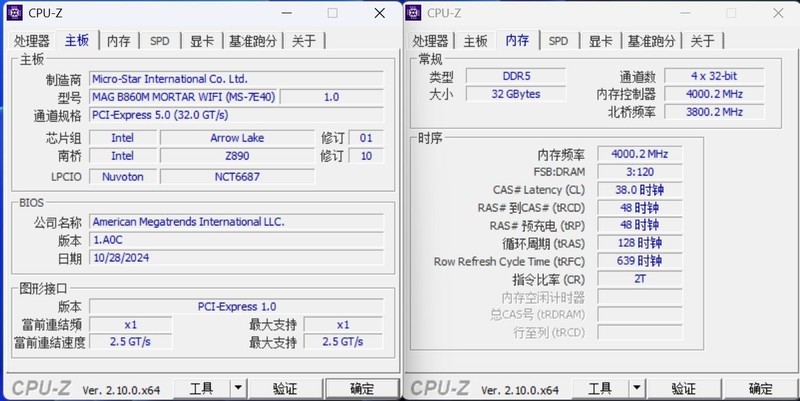800x401 pixels.
Task: Open SPD tab in left CPU-Z window
Action: 160,41
